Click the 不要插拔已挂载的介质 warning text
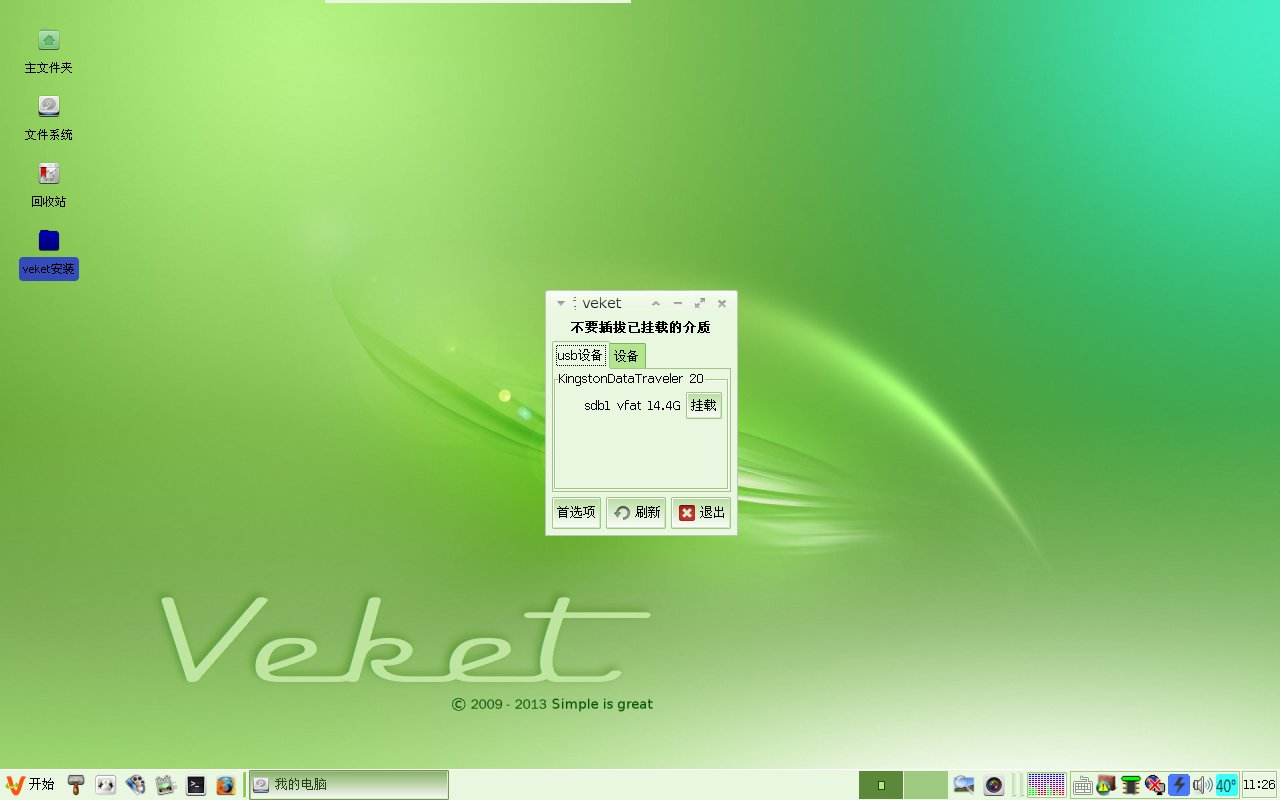The height and width of the screenshot is (800, 1280). [x=641, y=327]
